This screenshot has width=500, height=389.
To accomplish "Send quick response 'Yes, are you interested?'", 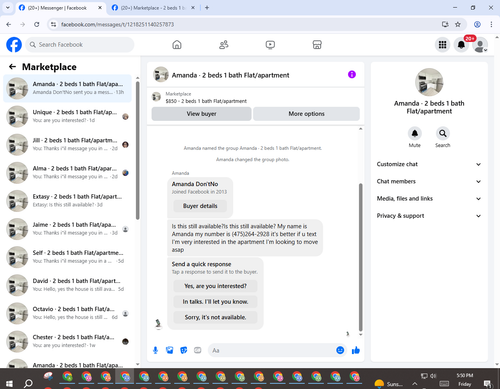I will click(x=215, y=286).
